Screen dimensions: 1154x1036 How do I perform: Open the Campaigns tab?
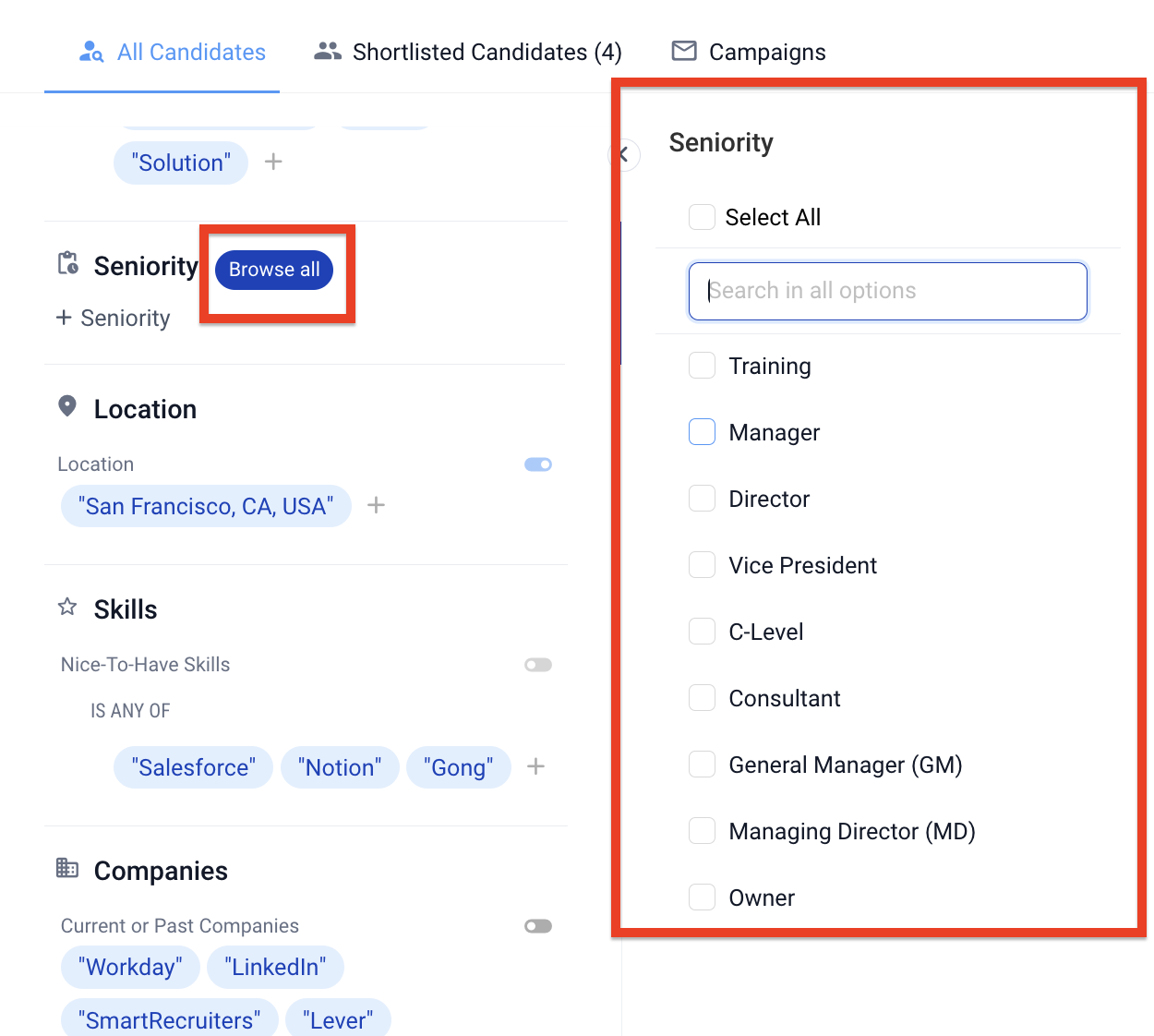(749, 52)
